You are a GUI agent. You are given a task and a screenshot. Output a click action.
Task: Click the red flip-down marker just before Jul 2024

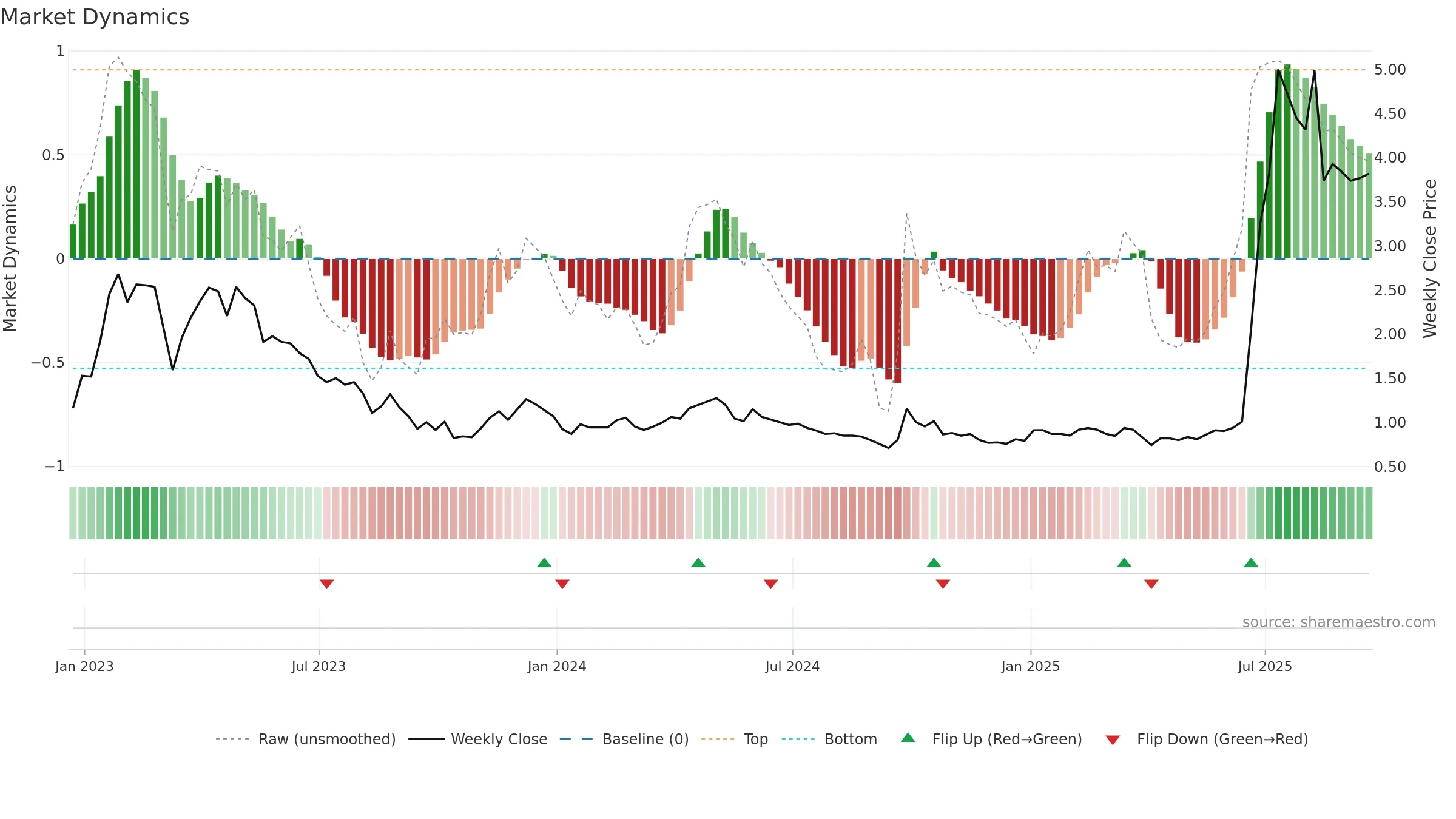[x=770, y=584]
